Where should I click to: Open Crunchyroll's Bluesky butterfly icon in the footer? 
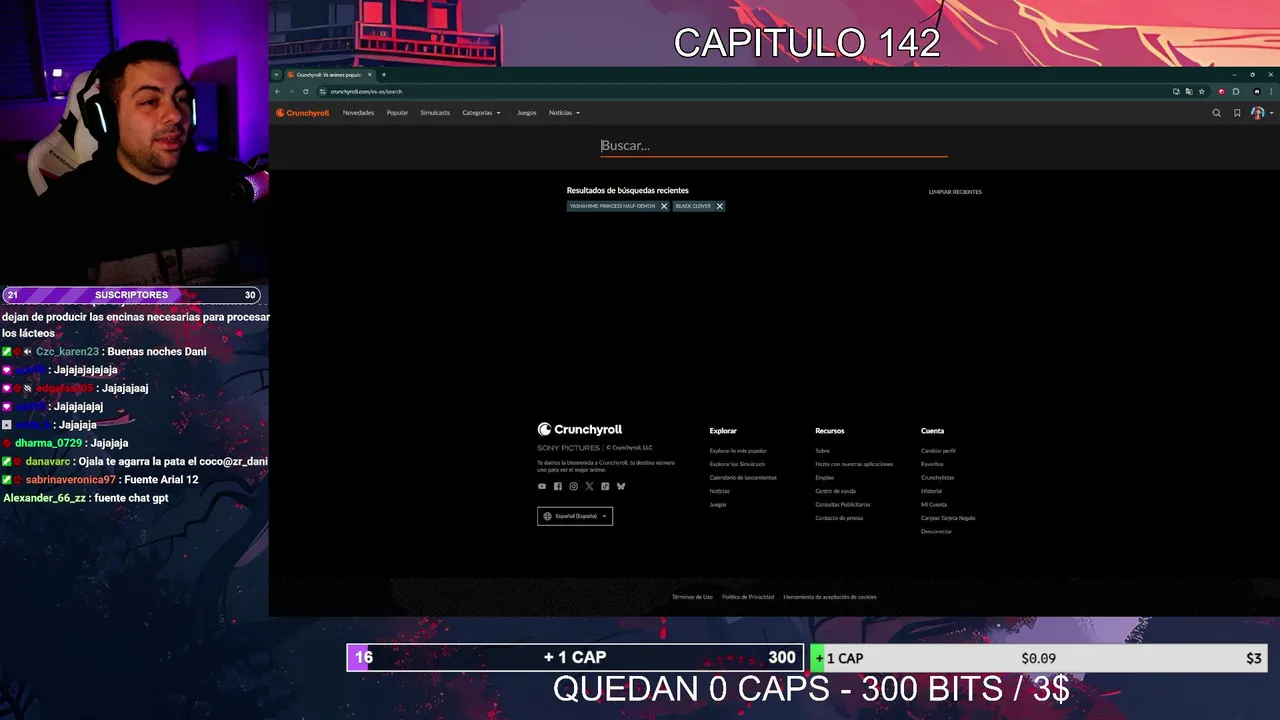click(621, 486)
